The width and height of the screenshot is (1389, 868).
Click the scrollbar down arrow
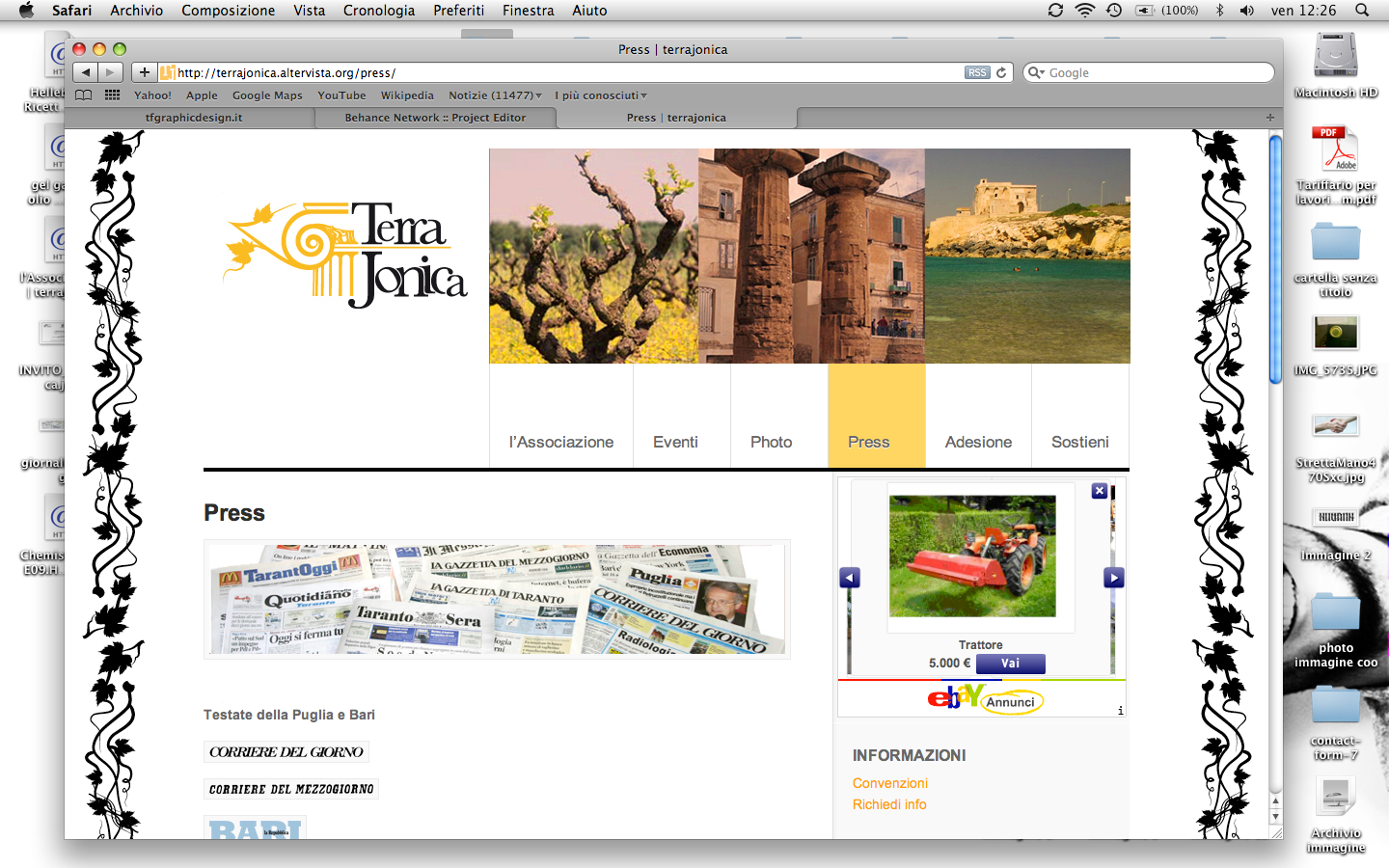1275,817
